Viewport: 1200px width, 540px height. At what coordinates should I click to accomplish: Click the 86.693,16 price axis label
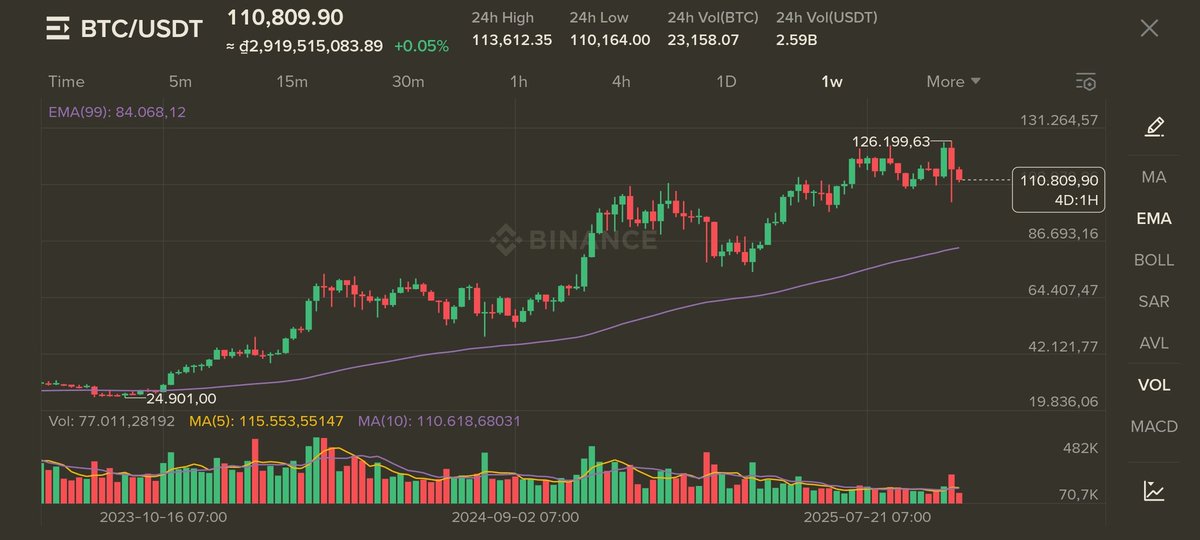(x=1063, y=233)
